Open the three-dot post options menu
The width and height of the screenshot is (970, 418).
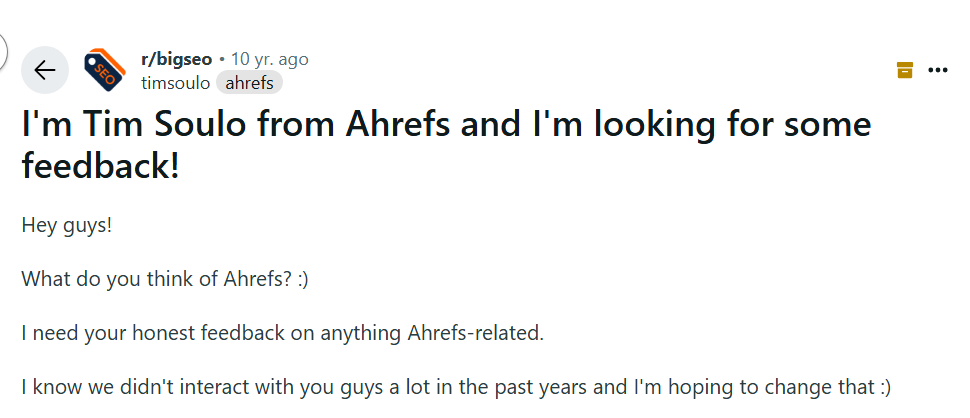938,70
